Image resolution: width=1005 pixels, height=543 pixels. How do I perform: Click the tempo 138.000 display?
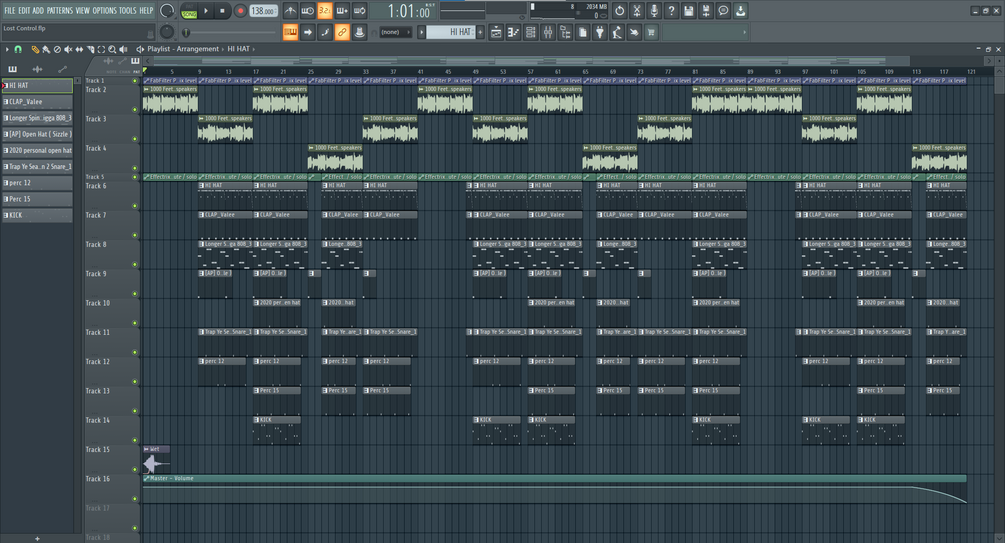click(x=263, y=11)
